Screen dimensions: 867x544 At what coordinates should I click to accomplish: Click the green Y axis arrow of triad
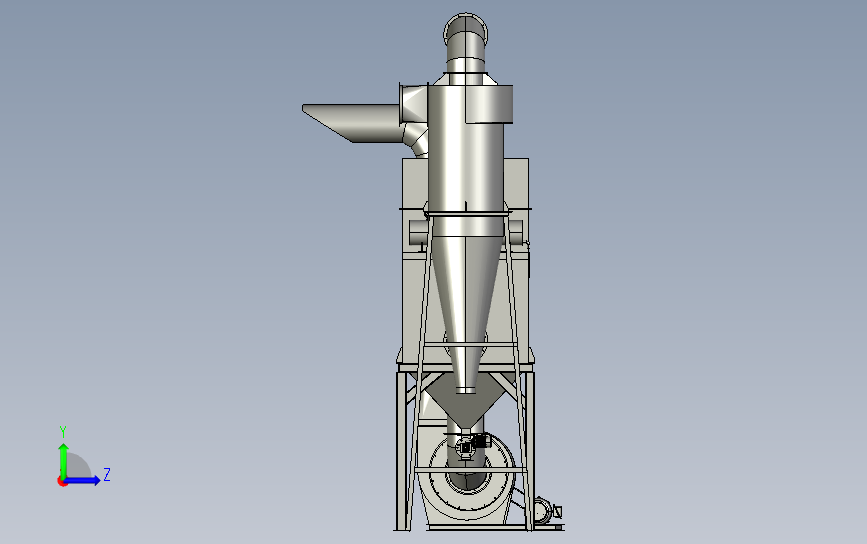click(63, 460)
